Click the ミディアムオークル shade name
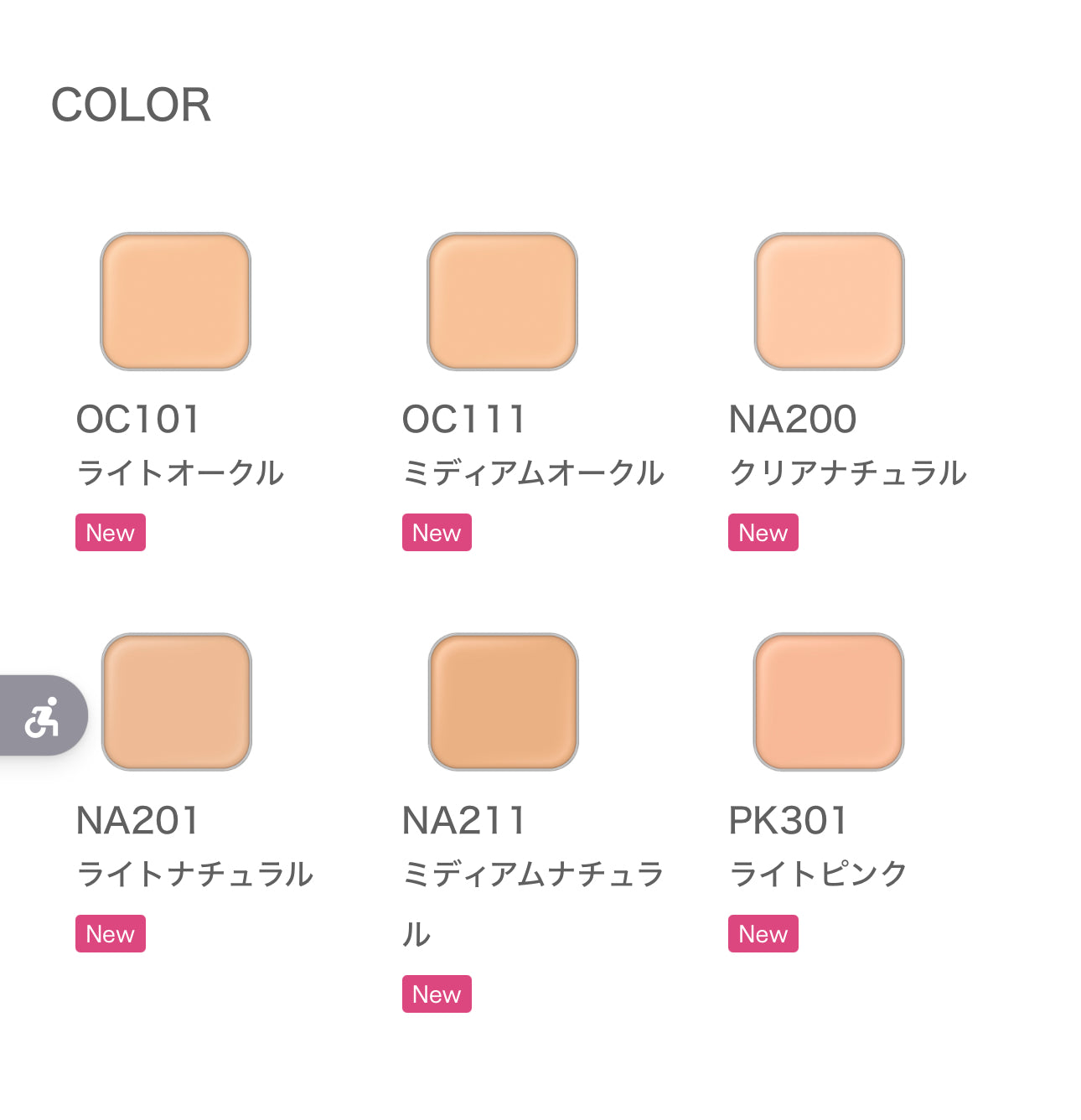The width and height of the screenshot is (1081, 1120). tap(533, 473)
